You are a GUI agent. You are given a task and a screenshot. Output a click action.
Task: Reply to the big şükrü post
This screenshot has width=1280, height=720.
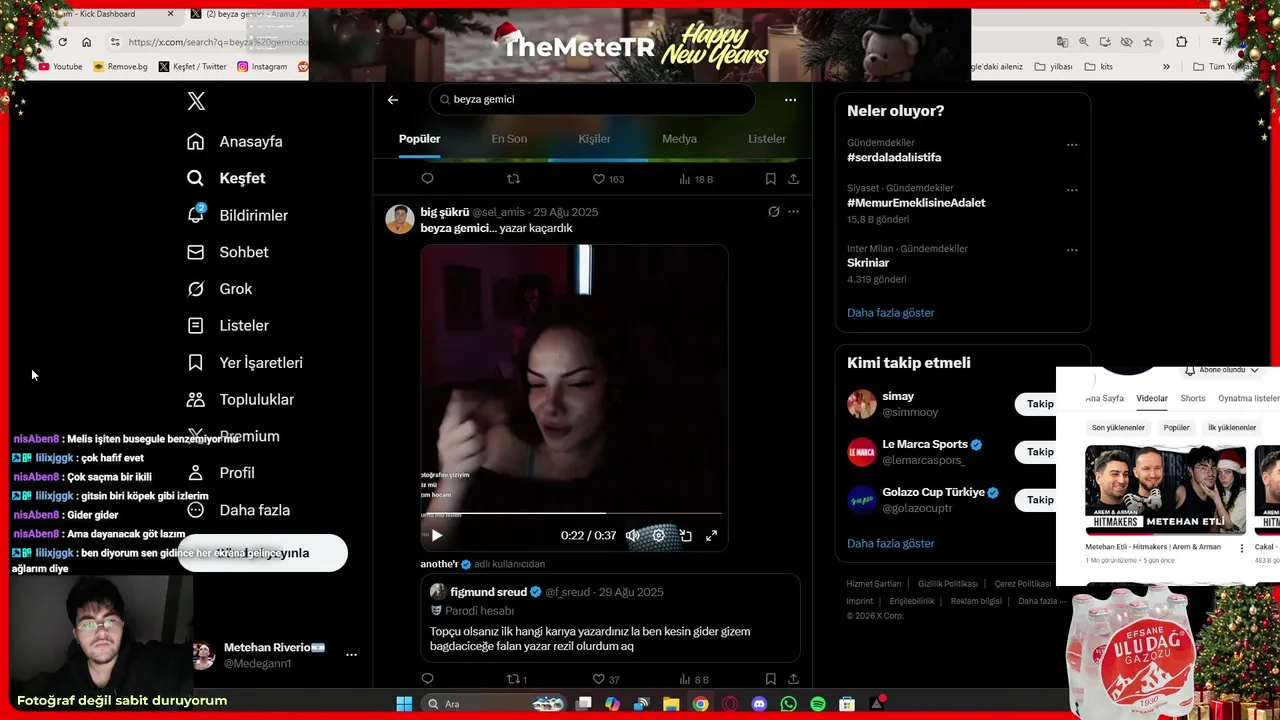pyautogui.click(x=427, y=679)
